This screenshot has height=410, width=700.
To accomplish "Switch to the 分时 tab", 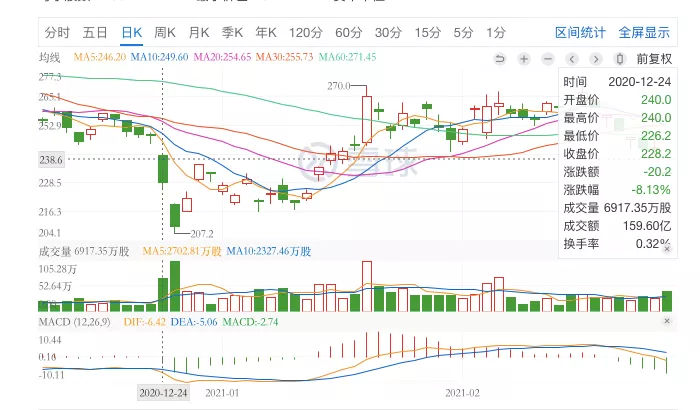I will pos(58,32).
